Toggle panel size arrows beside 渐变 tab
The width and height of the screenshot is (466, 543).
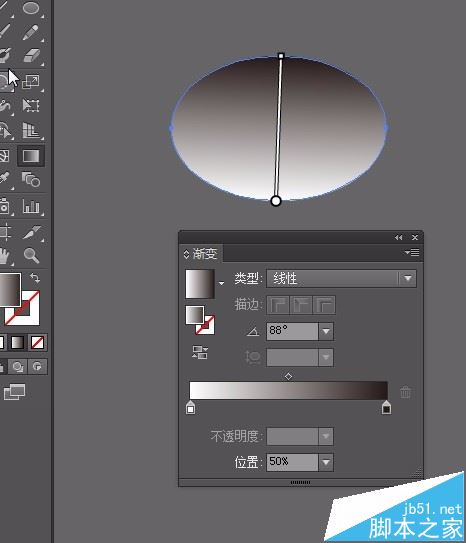point(186,254)
